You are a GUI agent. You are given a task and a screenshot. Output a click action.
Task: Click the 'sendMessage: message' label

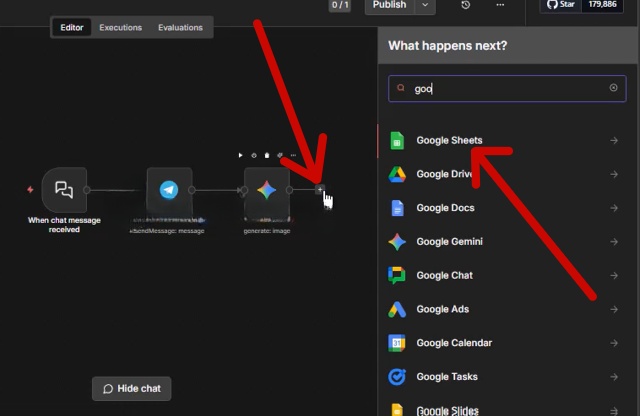(167, 231)
